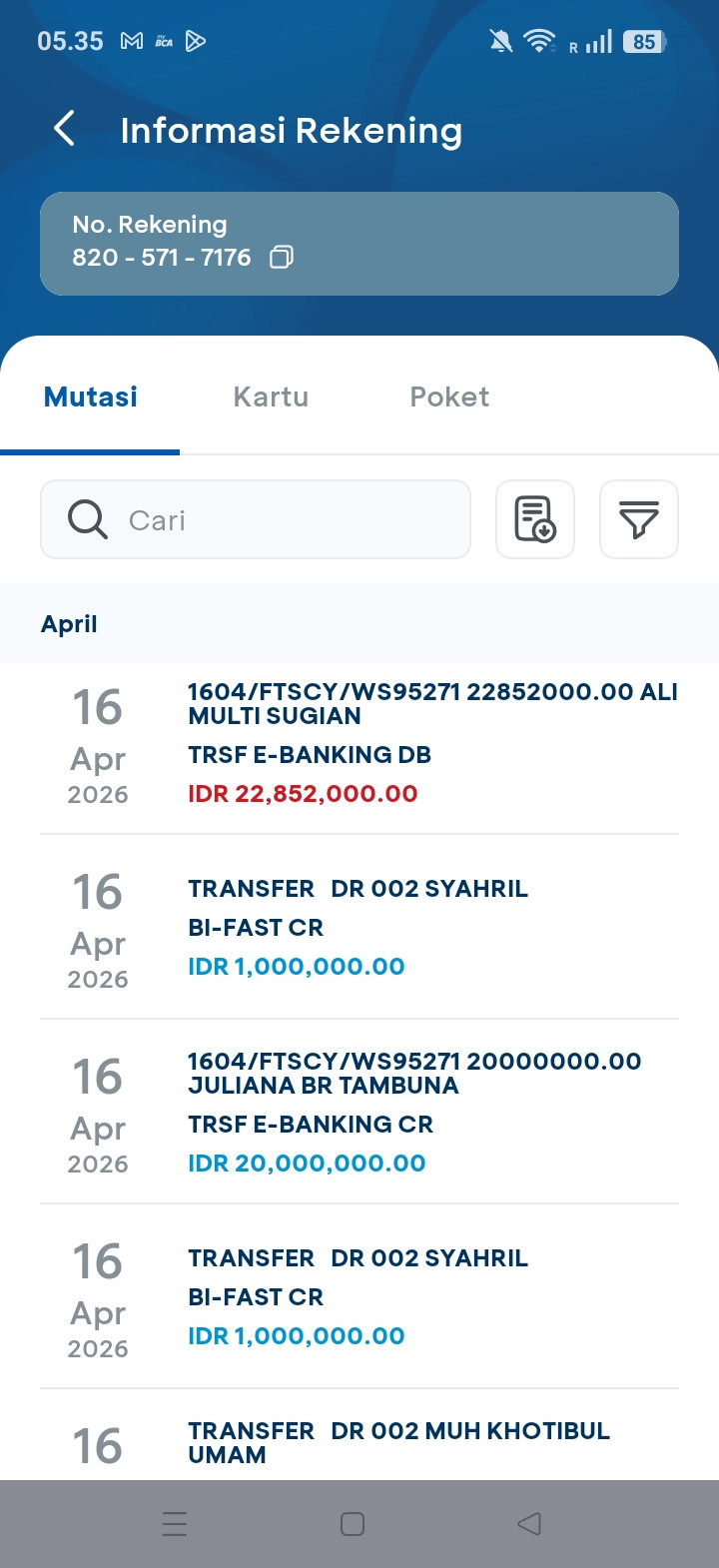Download the mutasi statement
Viewport: 719px width, 1568px height.
535,519
